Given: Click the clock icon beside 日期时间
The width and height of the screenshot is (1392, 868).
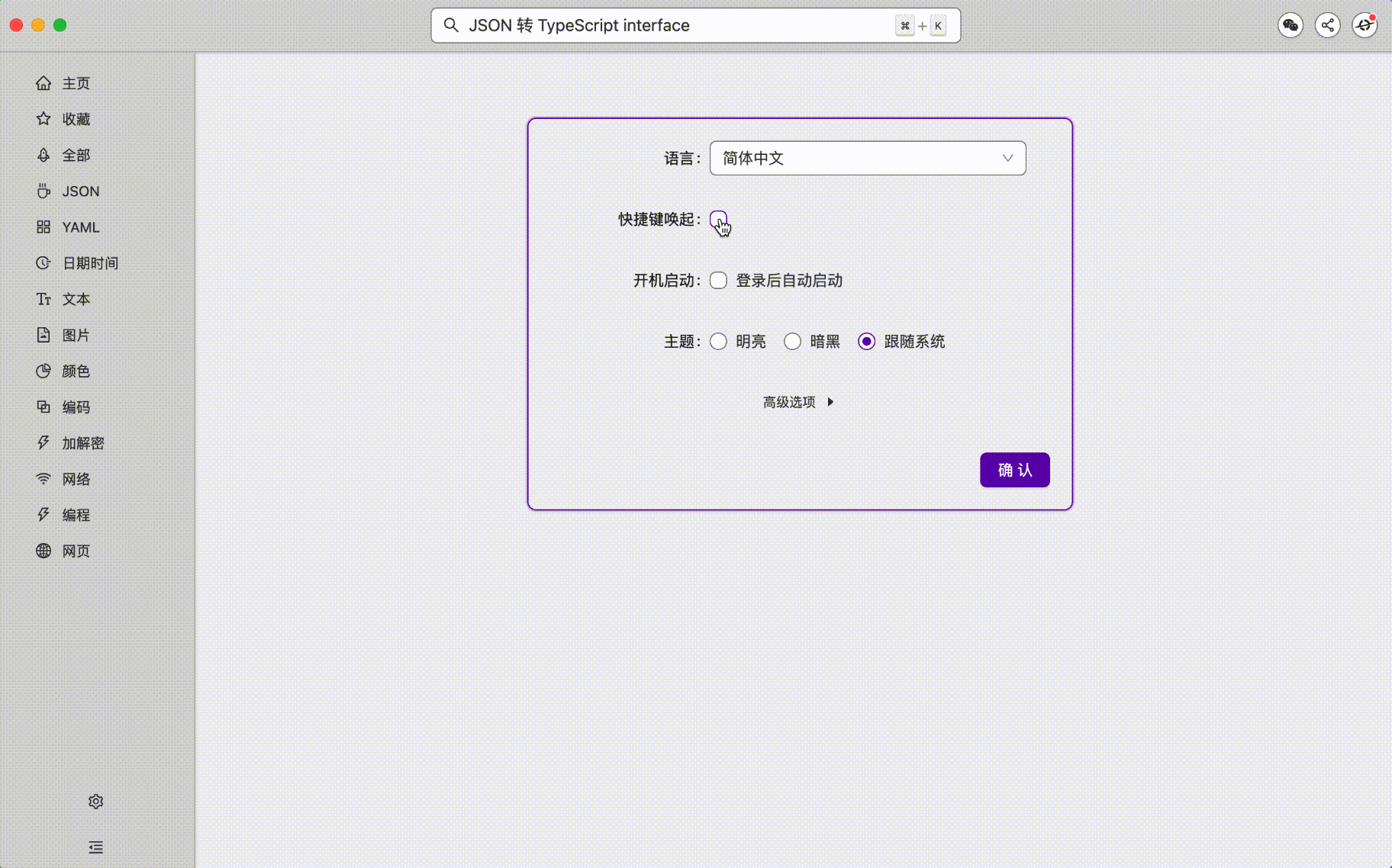Looking at the screenshot, I should point(43,262).
